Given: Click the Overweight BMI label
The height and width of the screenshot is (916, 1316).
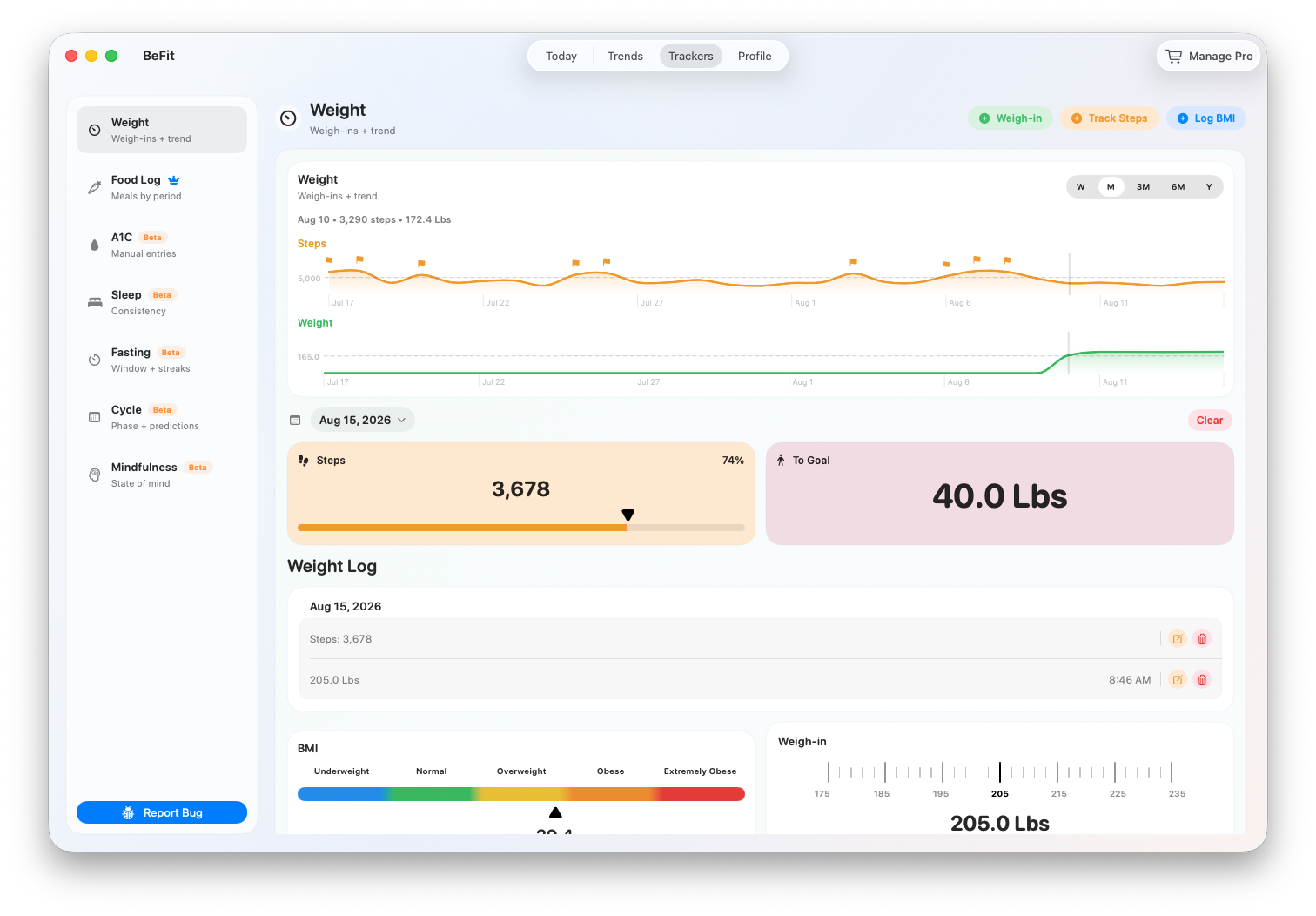Looking at the screenshot, I should [521, 771].
